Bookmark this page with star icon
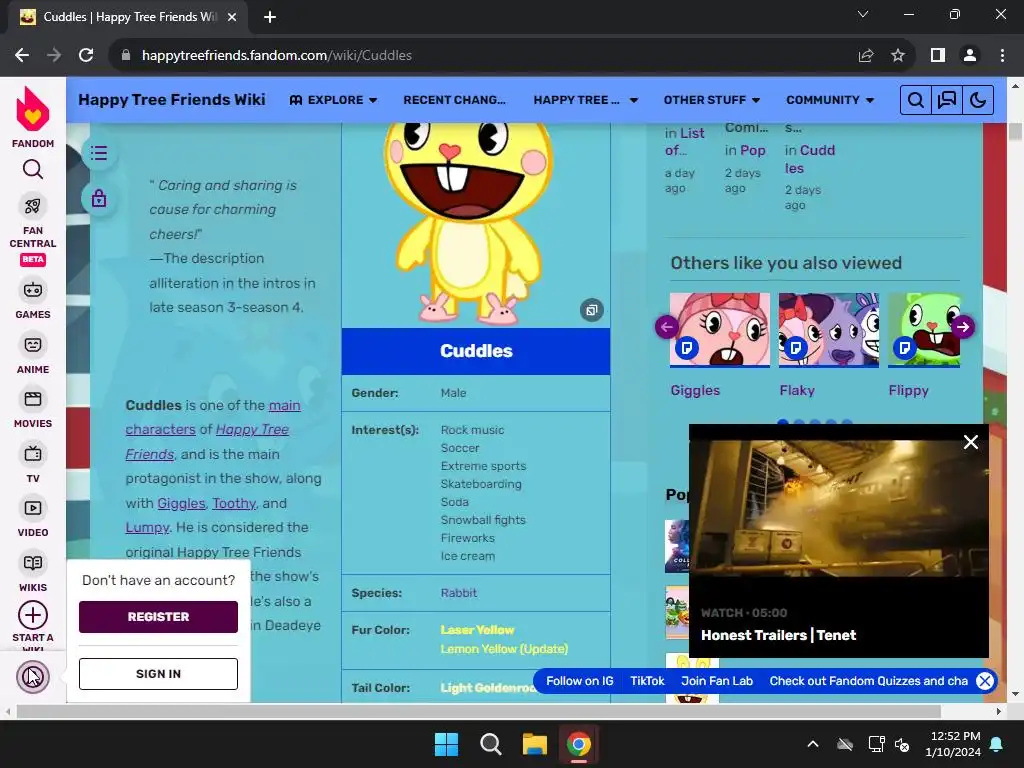Screen dimensions: 1024x768 point(898,56)
